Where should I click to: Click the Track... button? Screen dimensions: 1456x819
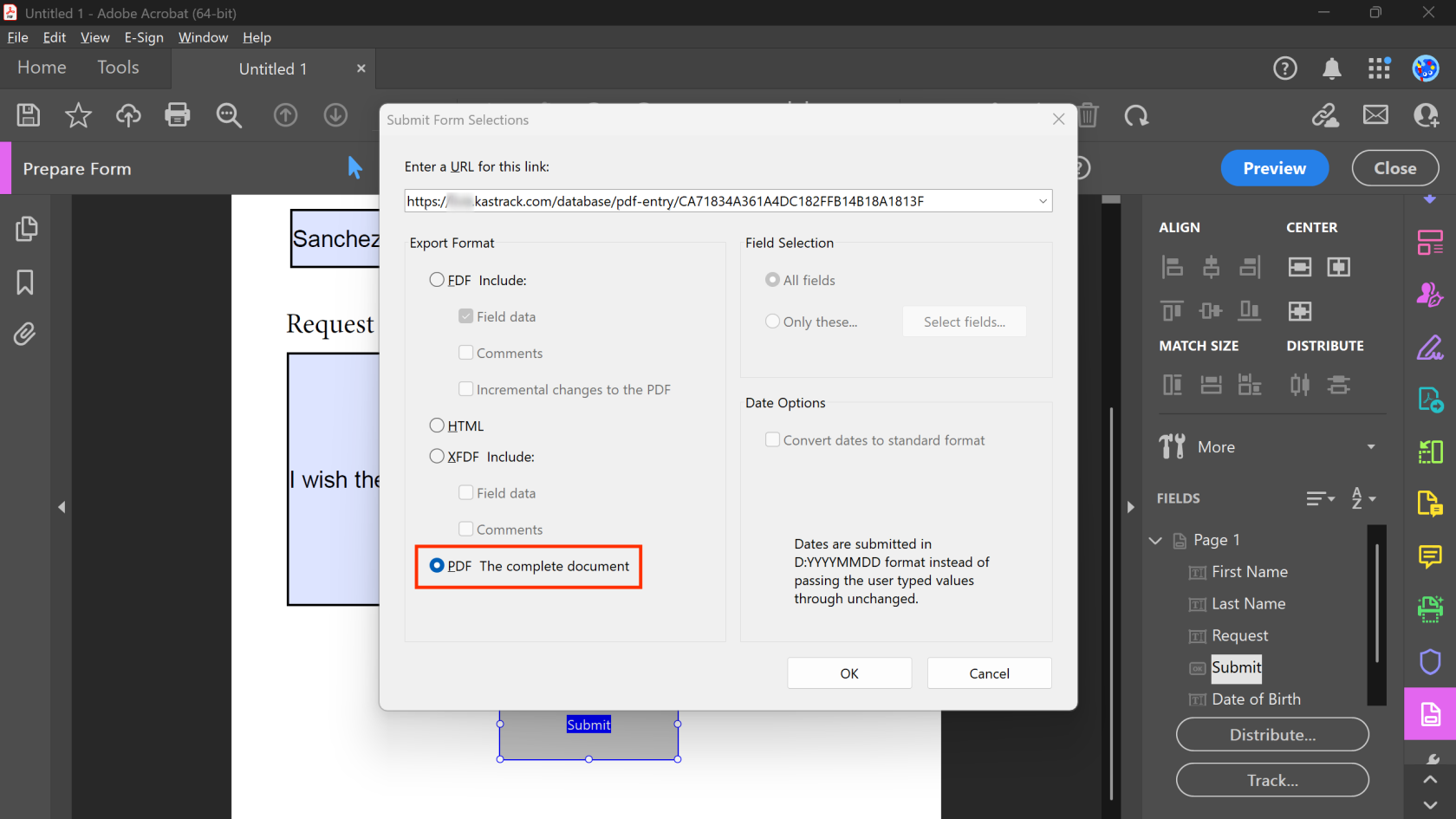[1272, 780]
